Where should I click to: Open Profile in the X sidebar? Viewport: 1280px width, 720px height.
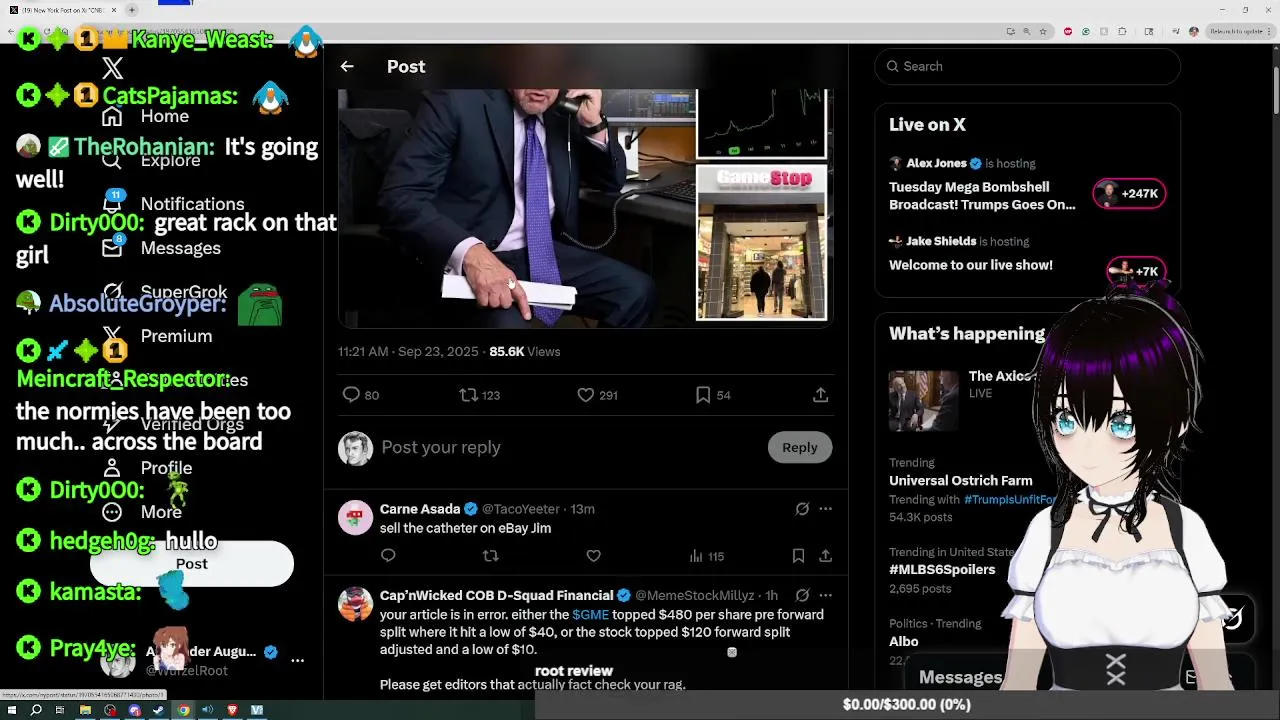click(147, 468)
